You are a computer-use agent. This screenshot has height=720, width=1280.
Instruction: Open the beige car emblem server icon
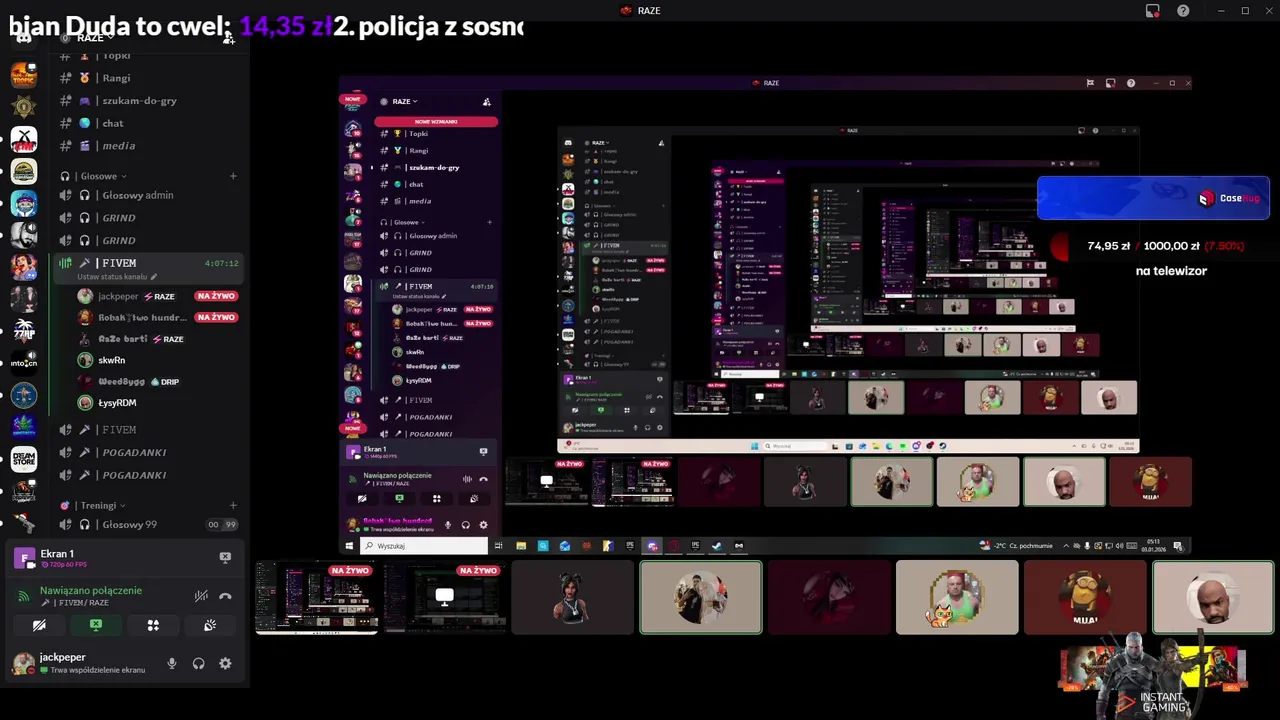coord(24,172)
